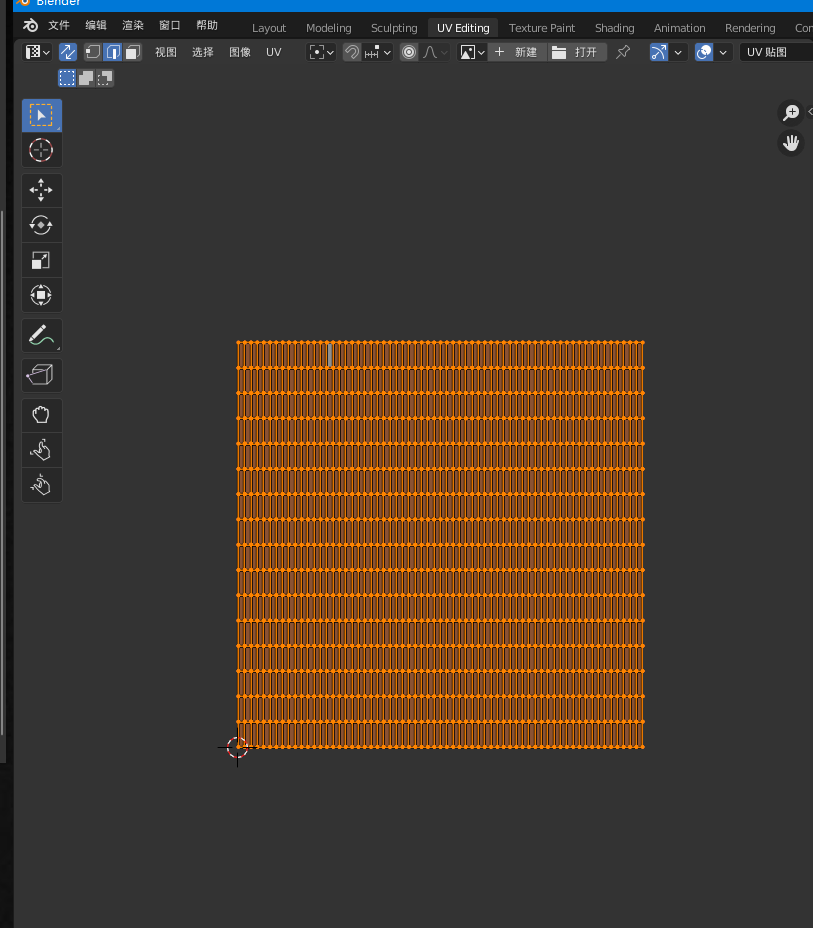The width and height of the screenshot is (813, 928).
Task: Set selection mode to subtract
Action: (x=105, y=78)
